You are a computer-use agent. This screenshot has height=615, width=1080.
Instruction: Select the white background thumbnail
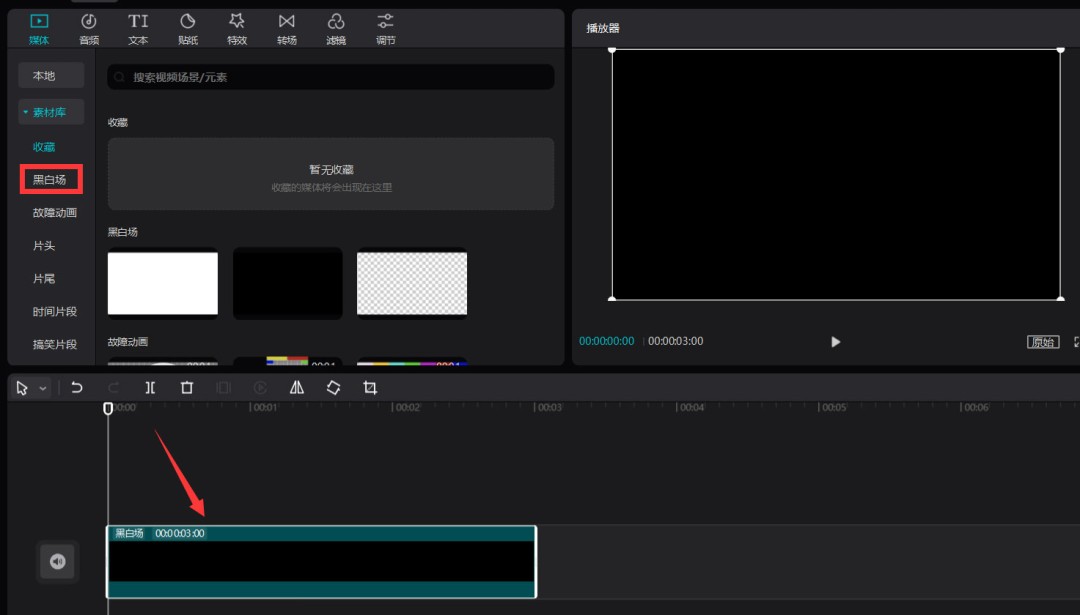coord(163,283)
